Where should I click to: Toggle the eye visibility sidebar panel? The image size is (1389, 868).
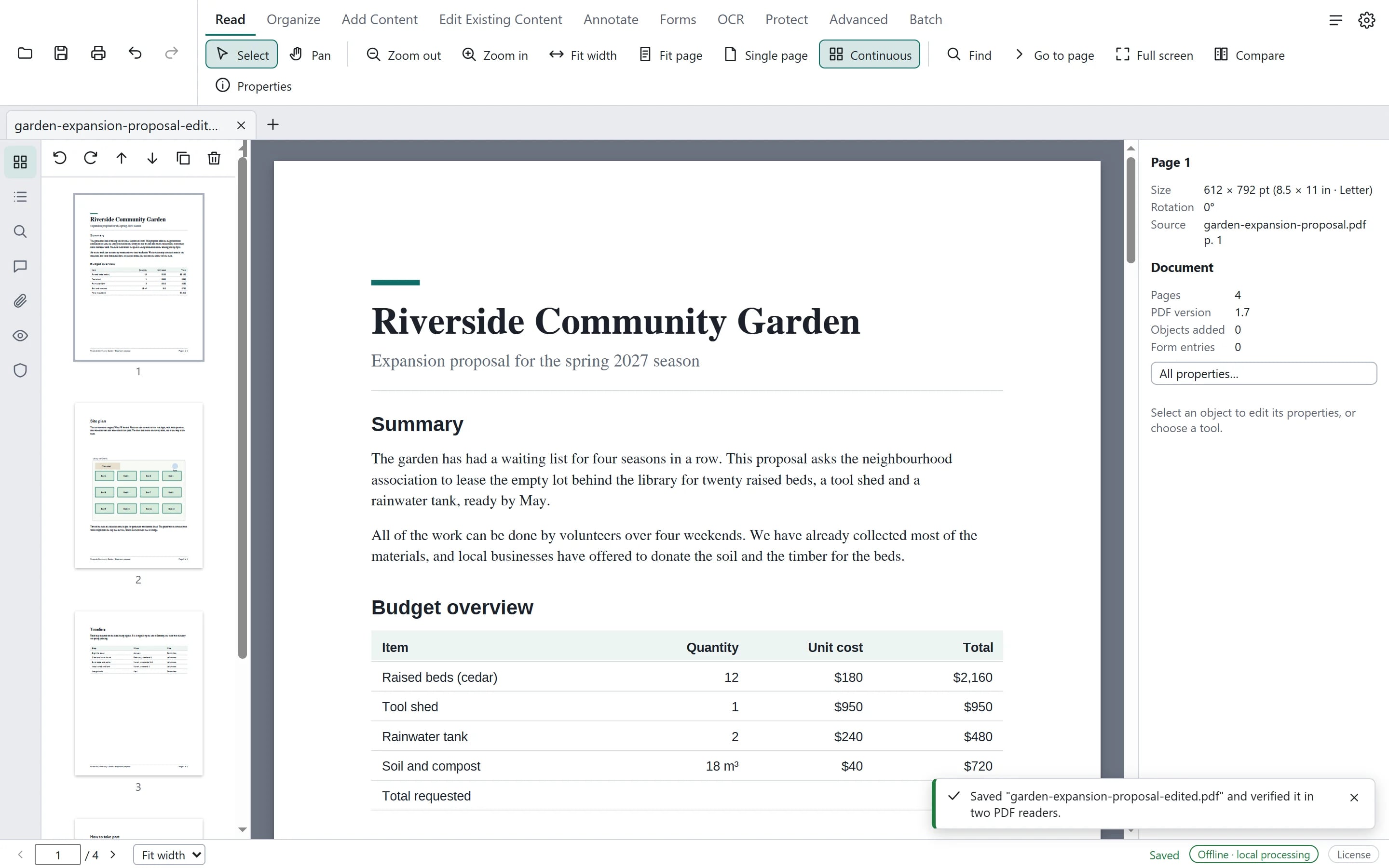point(20,336)
